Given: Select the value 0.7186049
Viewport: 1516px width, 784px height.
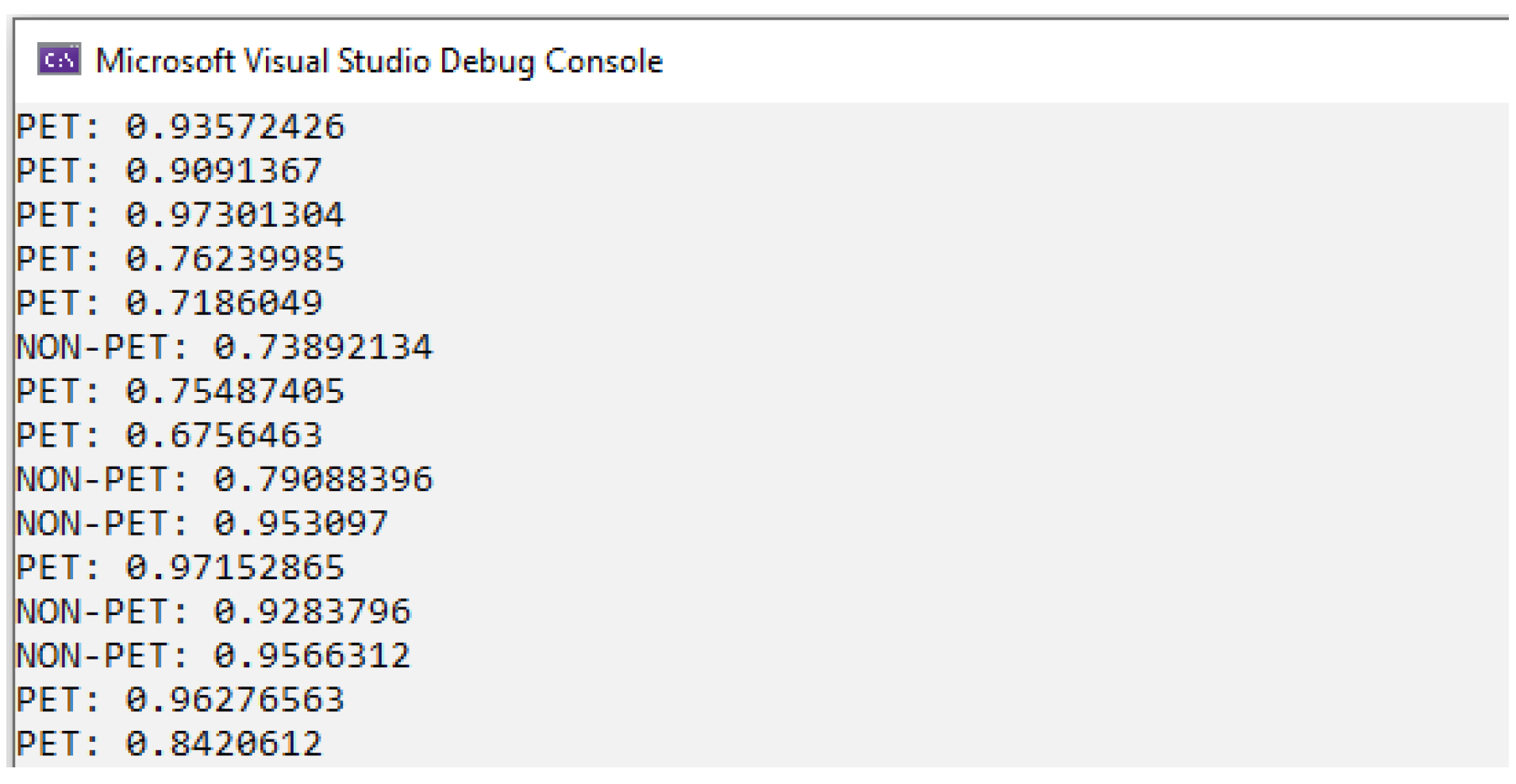Looking at the screenshot, I should click(224, 303).
